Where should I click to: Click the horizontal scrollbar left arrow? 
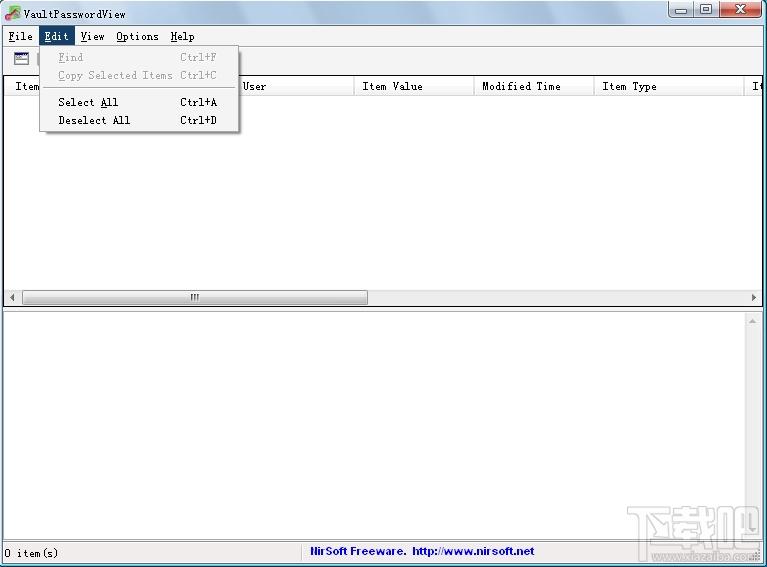(12, 297)
